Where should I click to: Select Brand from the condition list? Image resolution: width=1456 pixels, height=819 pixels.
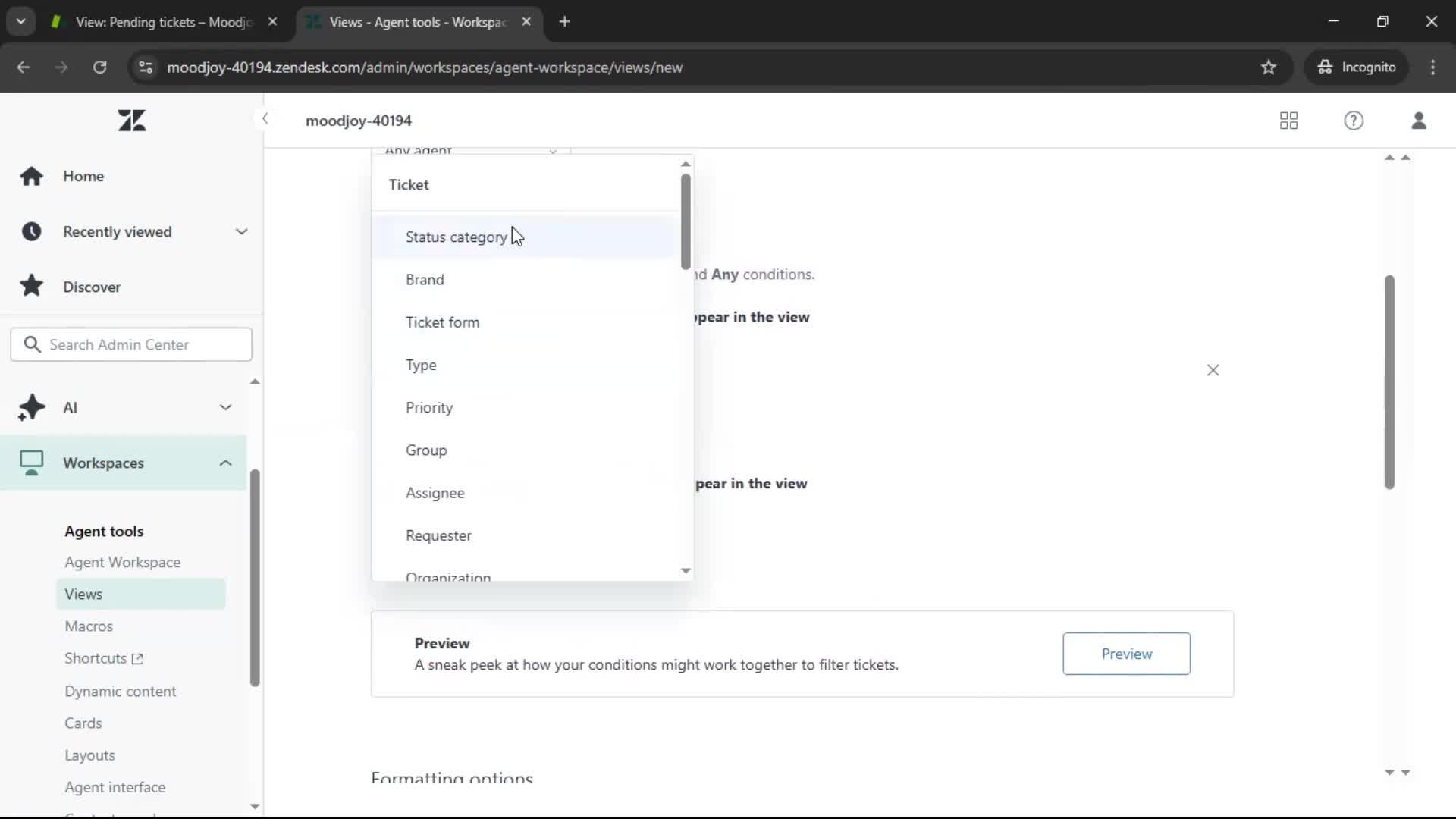point(523,280)
